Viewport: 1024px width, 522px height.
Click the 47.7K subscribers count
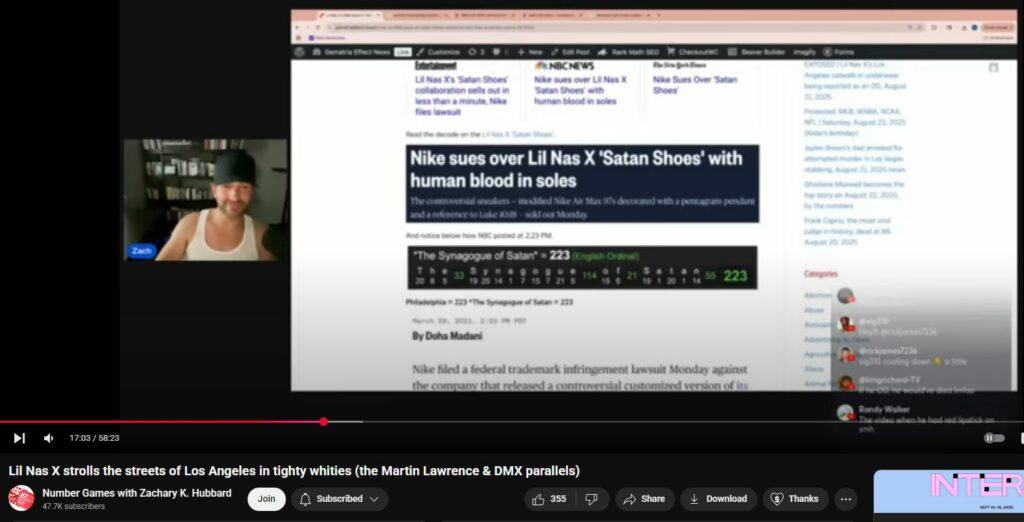[73, 506]
